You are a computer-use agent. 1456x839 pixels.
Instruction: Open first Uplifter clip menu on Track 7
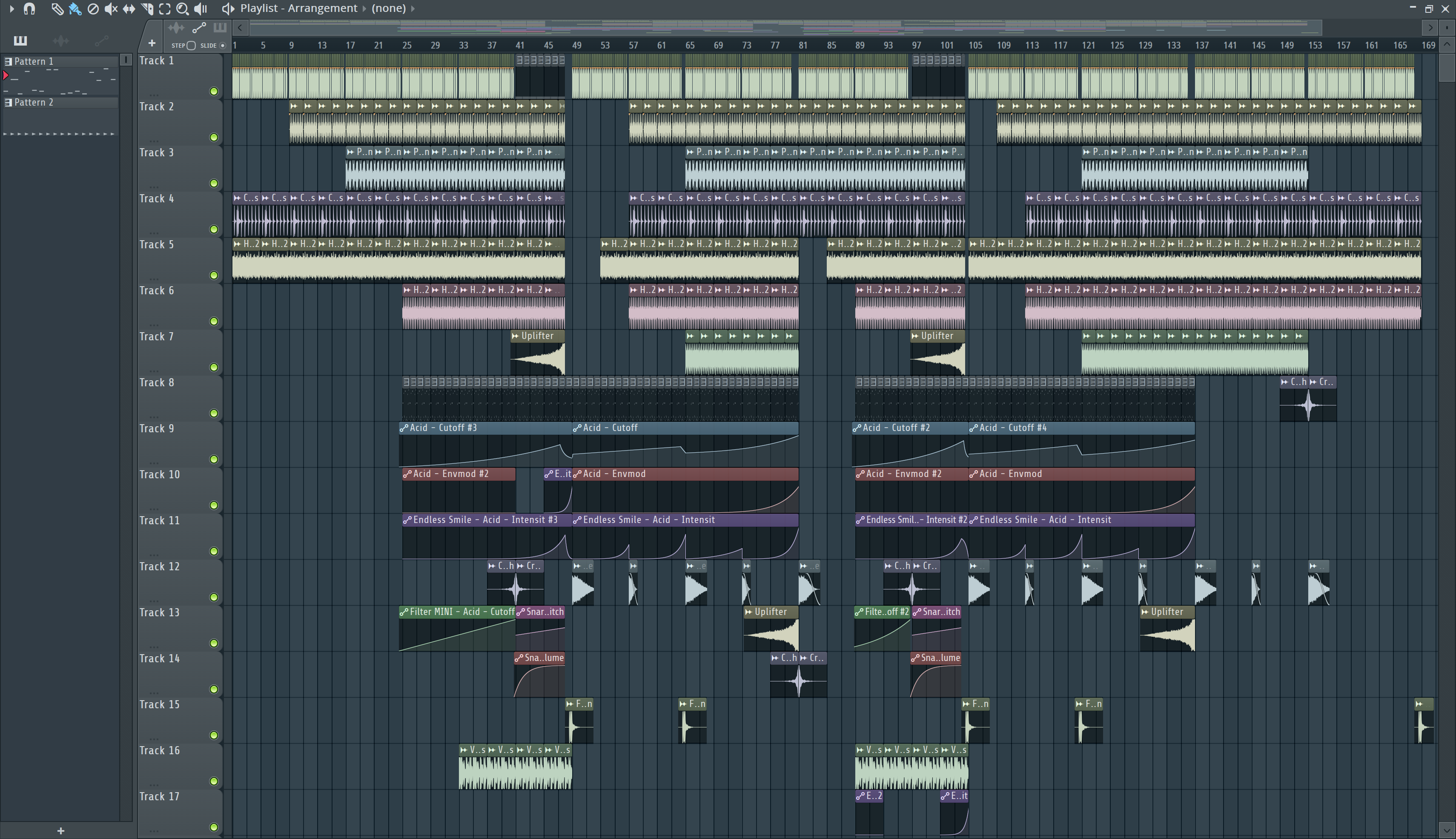[516, 336]
